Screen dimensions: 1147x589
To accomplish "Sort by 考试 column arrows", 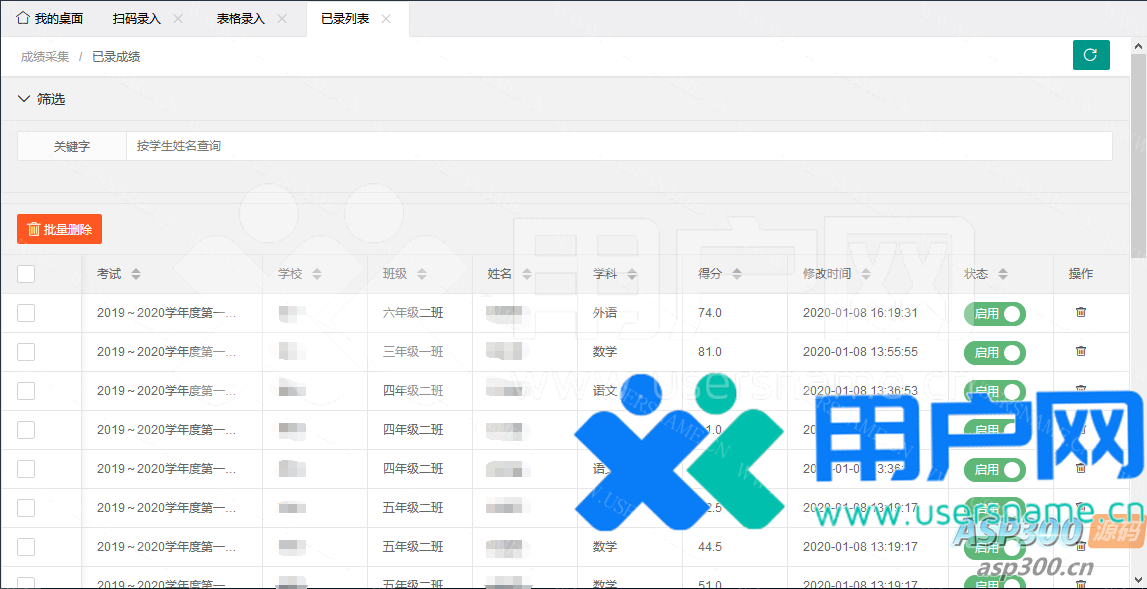I will click(x=136, y=274).
